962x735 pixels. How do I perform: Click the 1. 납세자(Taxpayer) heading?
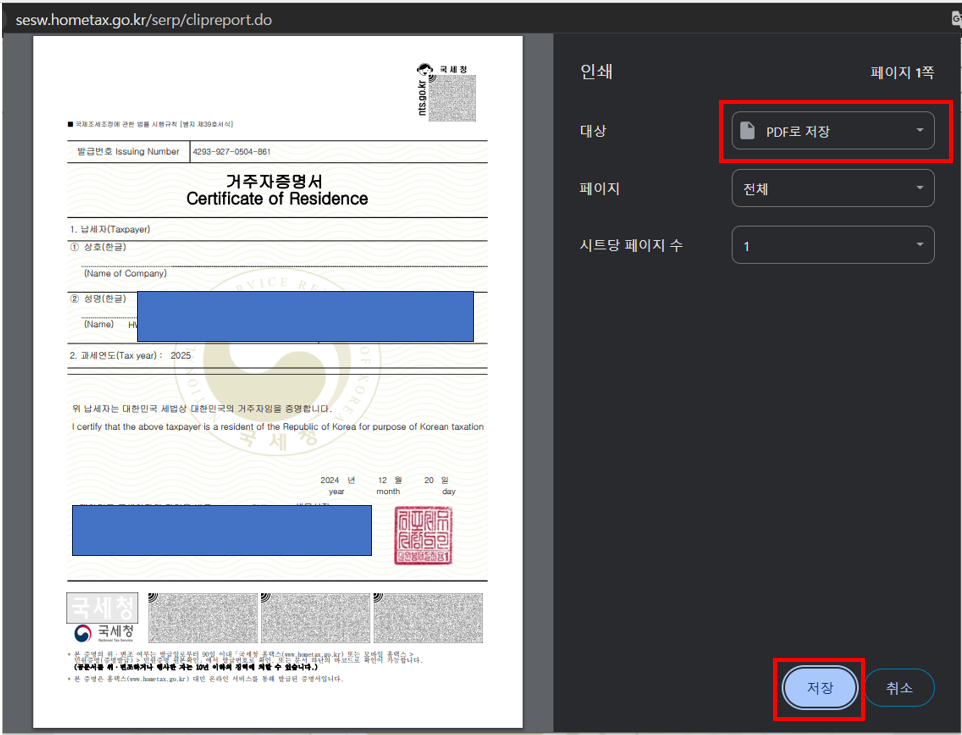[x=110, y=229]
